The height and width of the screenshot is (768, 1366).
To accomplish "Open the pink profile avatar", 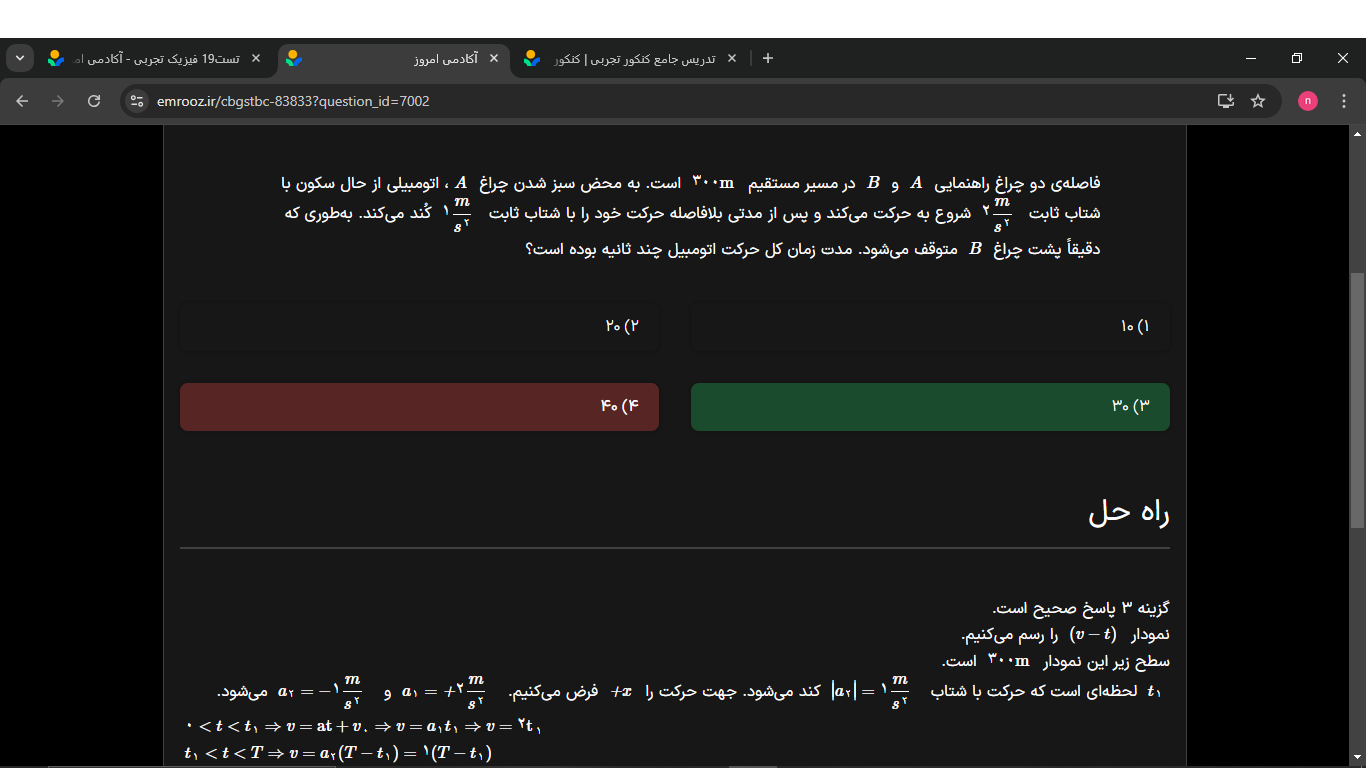I will pos(1308,101).
